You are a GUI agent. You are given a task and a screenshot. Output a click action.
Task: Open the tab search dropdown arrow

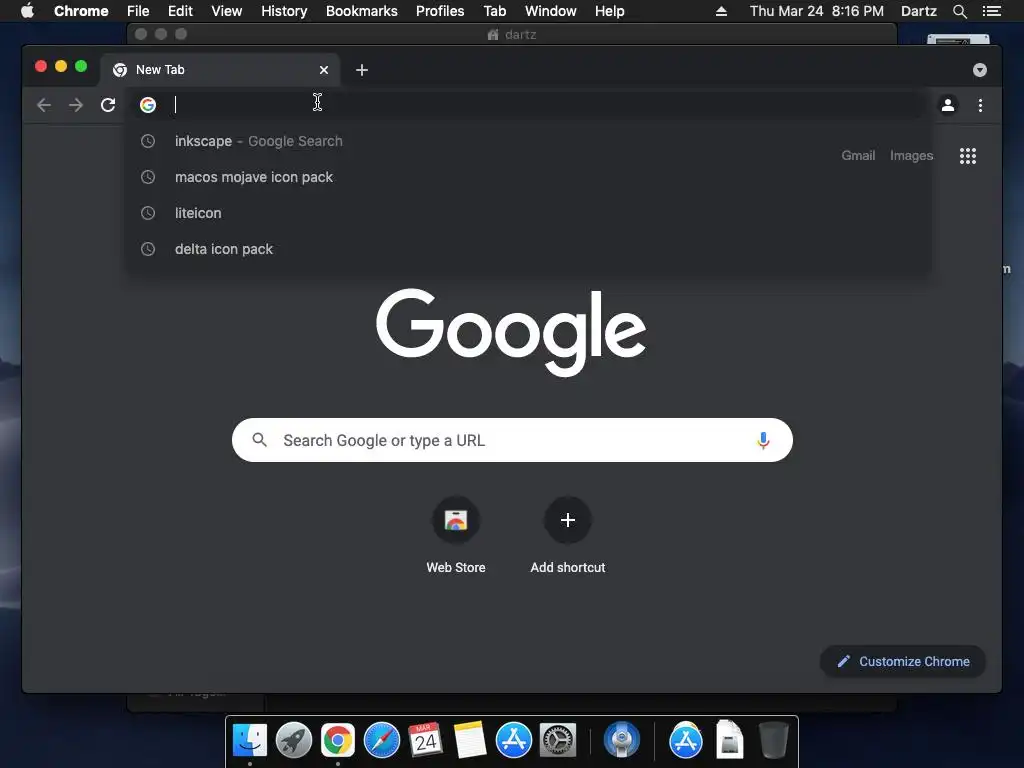pyautogui.click(x=980, y=70)
